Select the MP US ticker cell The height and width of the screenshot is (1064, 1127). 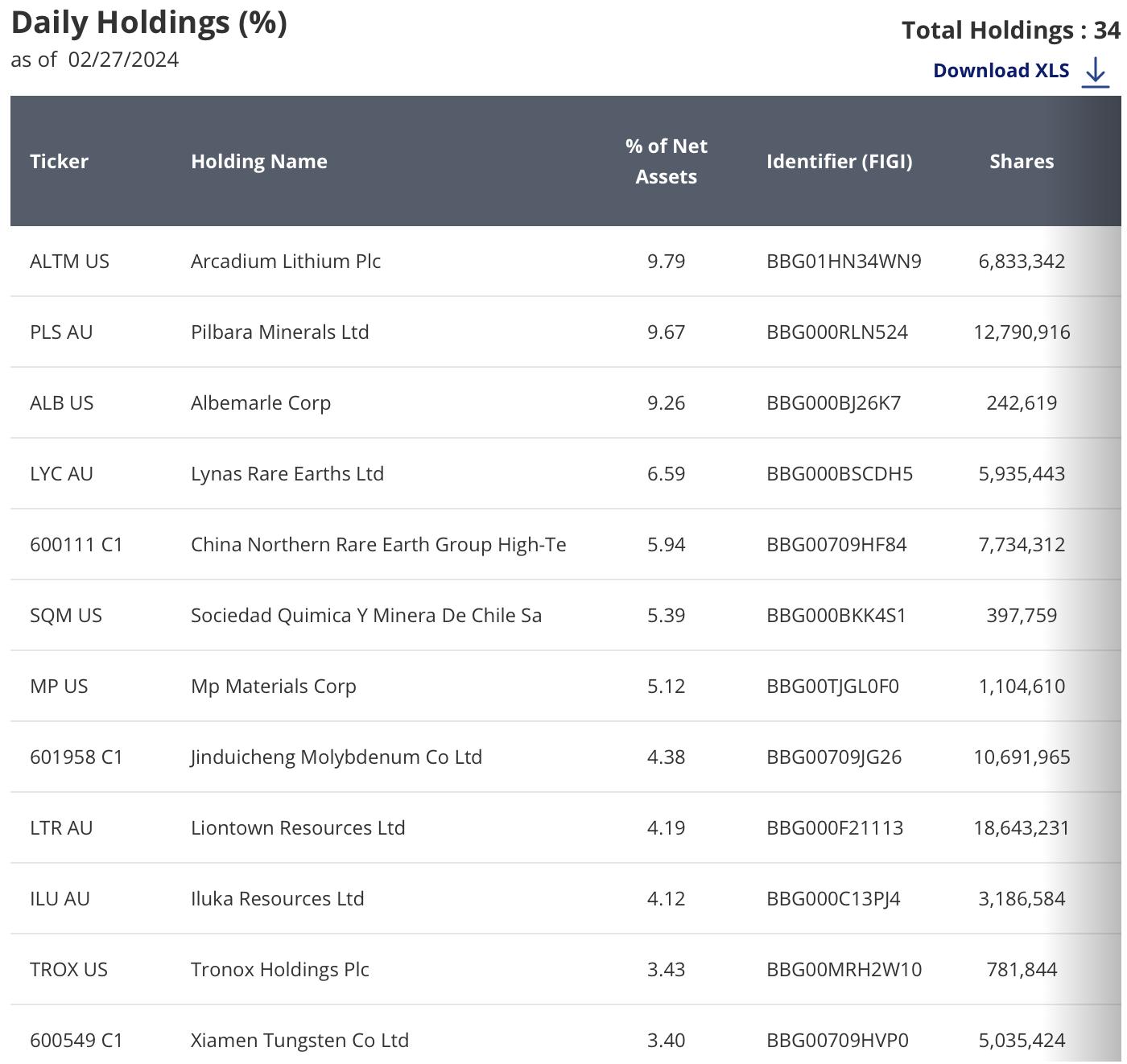59,686
